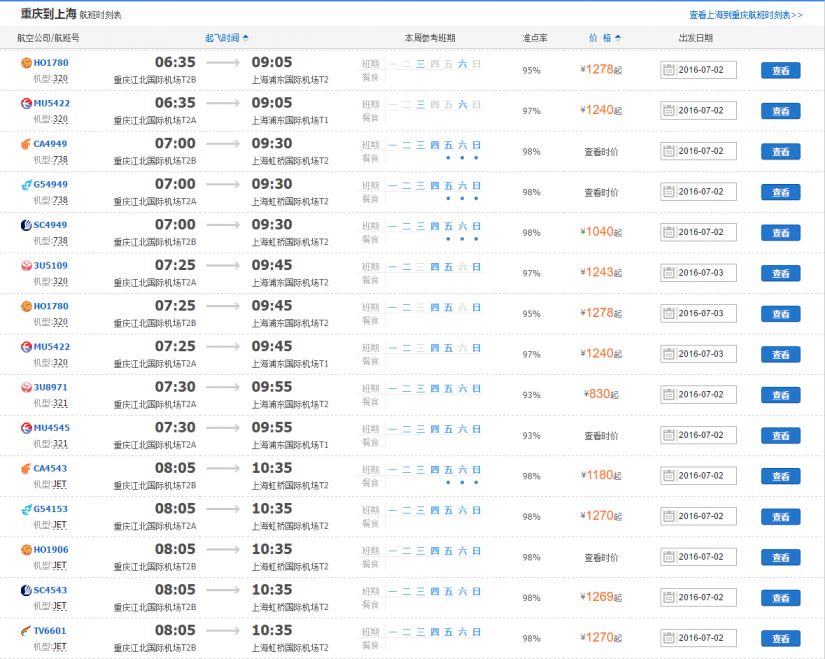Click aircraft type 321 under 3U8971
The height and width of the screenshot is (659, 825).
[x=60, y=403]
